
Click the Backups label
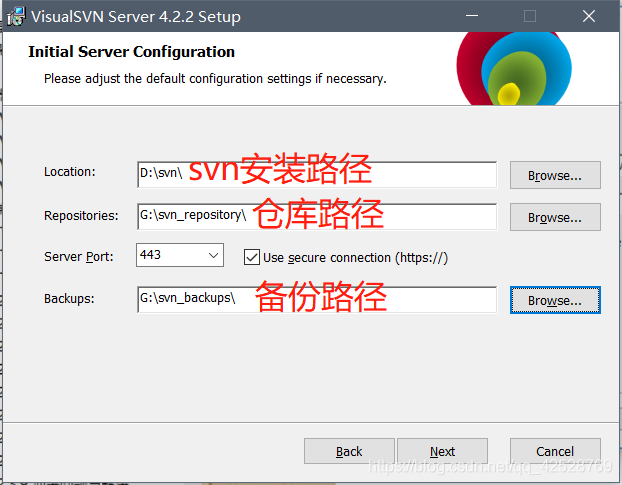pos(69,298)
